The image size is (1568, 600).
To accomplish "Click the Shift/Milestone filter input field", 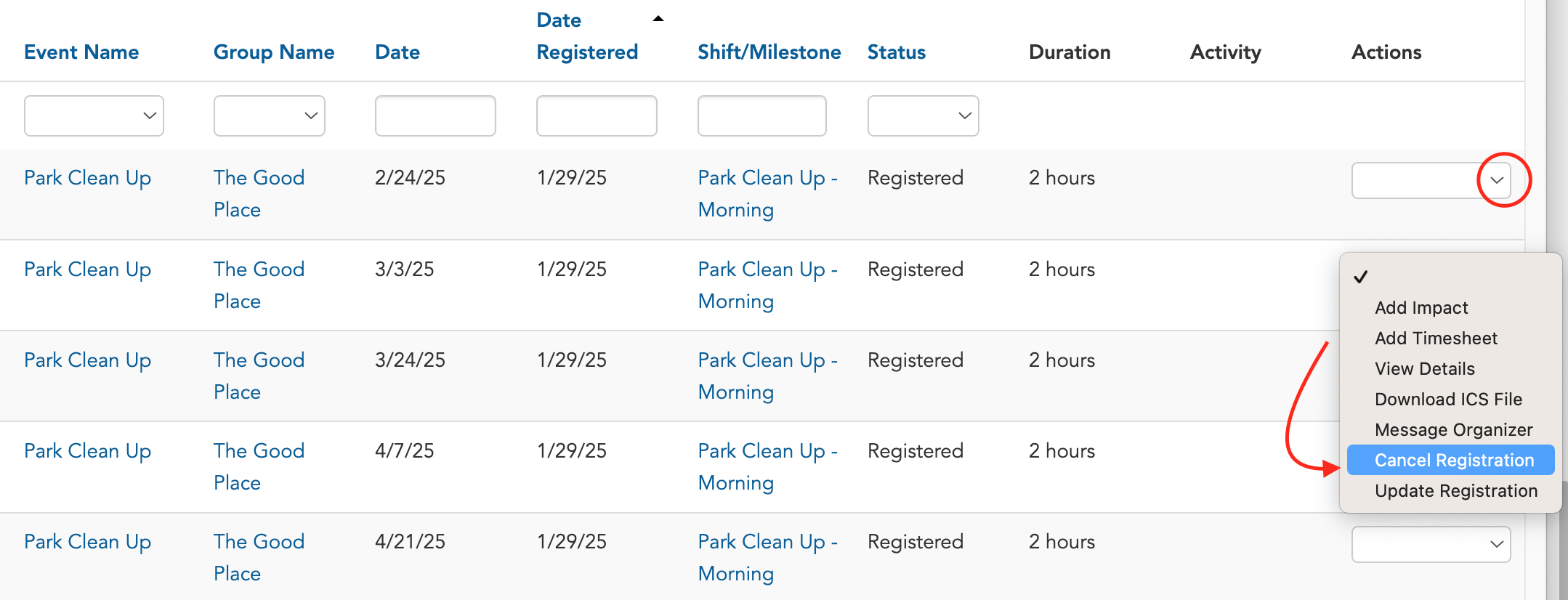I will (x=761, y=115).
